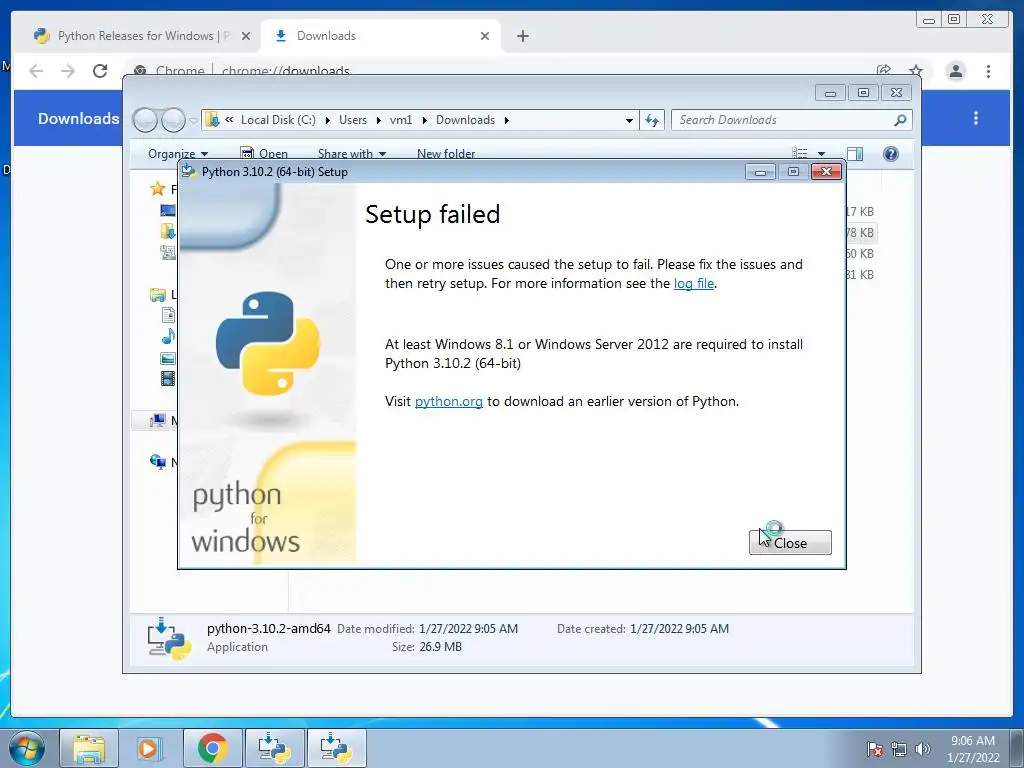The image size is (1024, 768).
Task: Open the Windows Start button
Action: click(26, 748)
